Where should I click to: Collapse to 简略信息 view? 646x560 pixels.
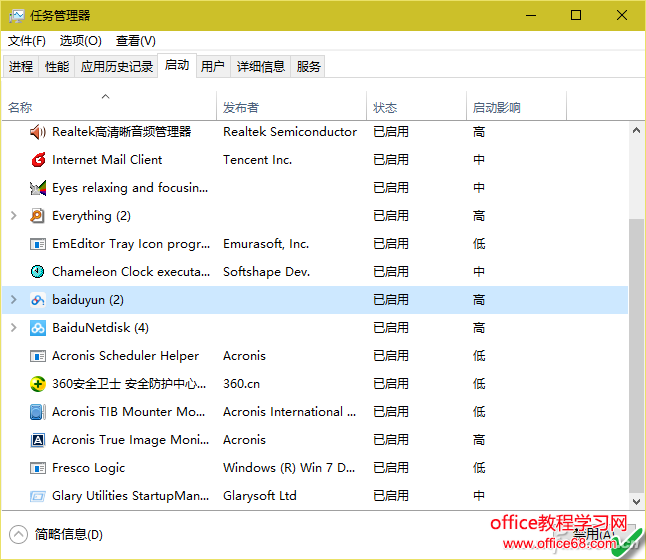pyautogui.click(x=57, y=535)
